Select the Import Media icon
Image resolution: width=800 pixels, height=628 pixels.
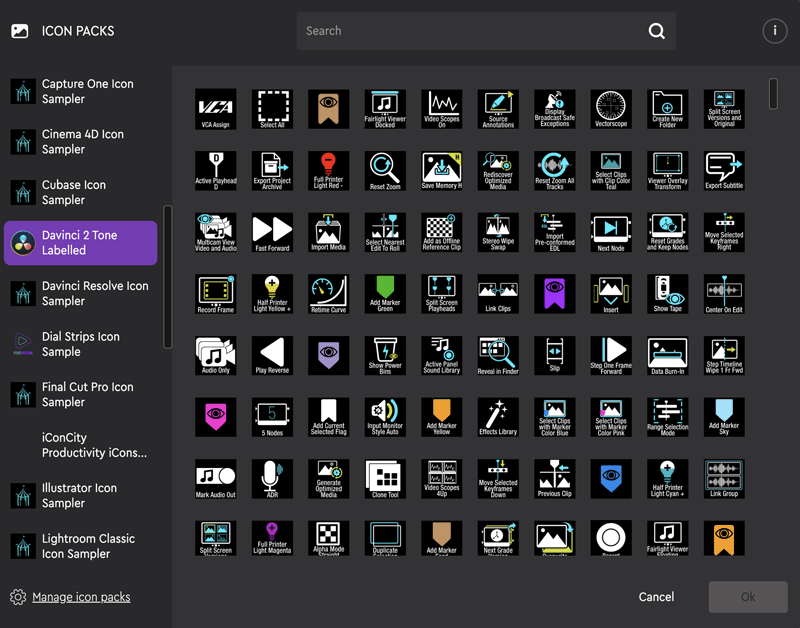329,233
